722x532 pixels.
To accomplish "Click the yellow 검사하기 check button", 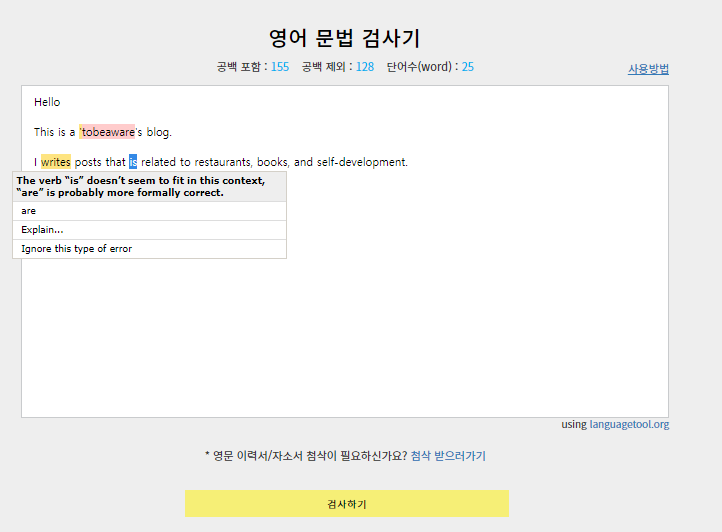I will tap(347, 503).
